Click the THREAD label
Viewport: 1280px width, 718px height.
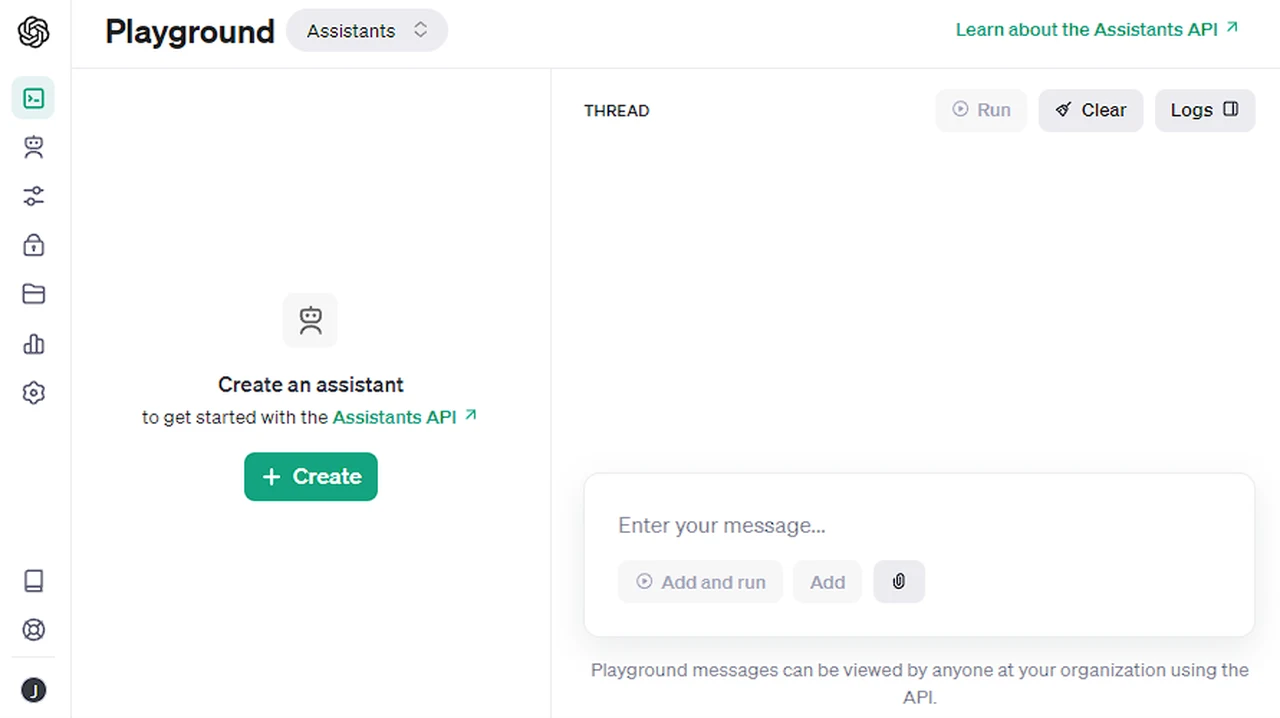coord(617,111)
